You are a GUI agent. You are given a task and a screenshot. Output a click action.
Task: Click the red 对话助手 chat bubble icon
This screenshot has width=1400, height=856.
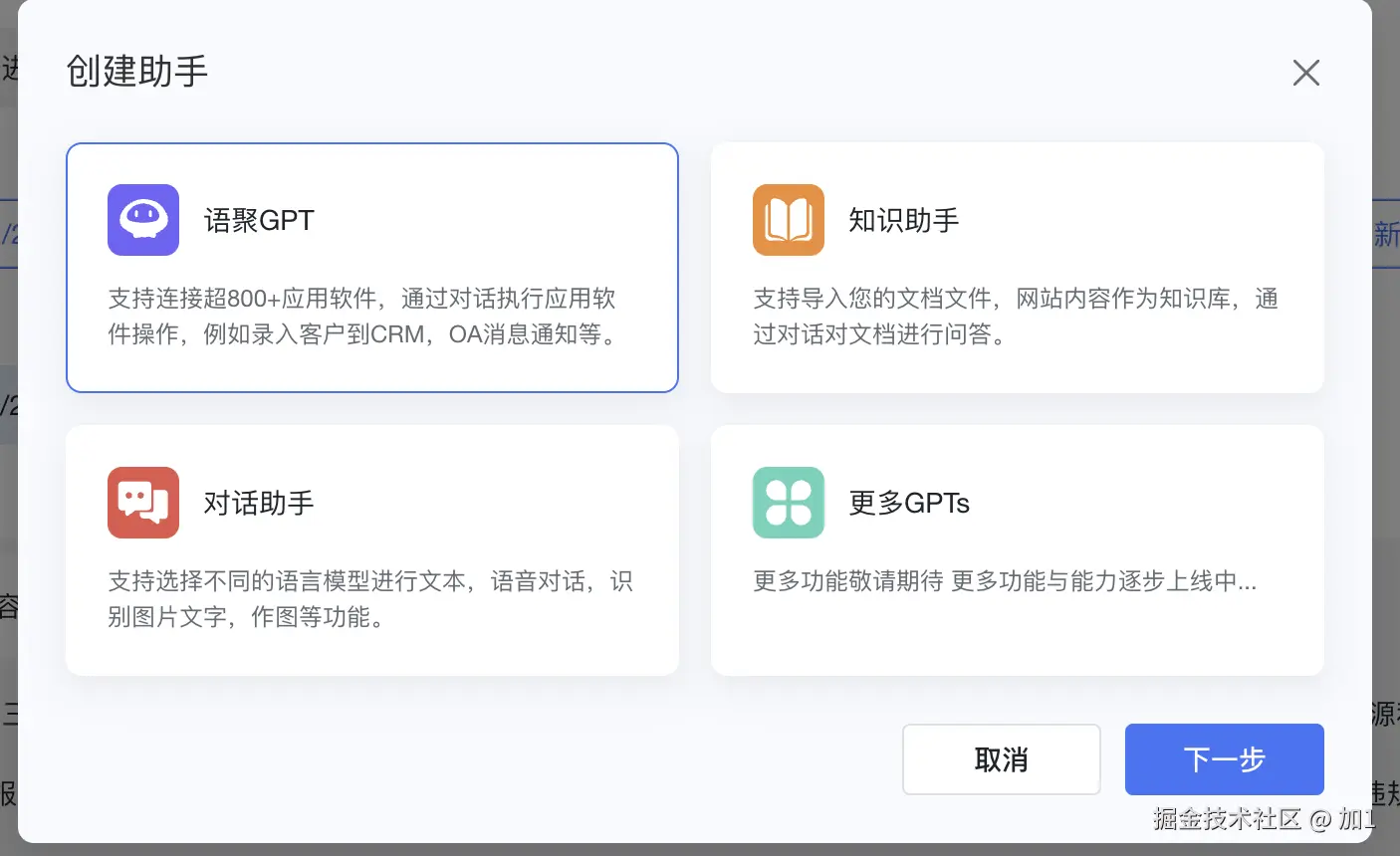(x=142, y=502)
